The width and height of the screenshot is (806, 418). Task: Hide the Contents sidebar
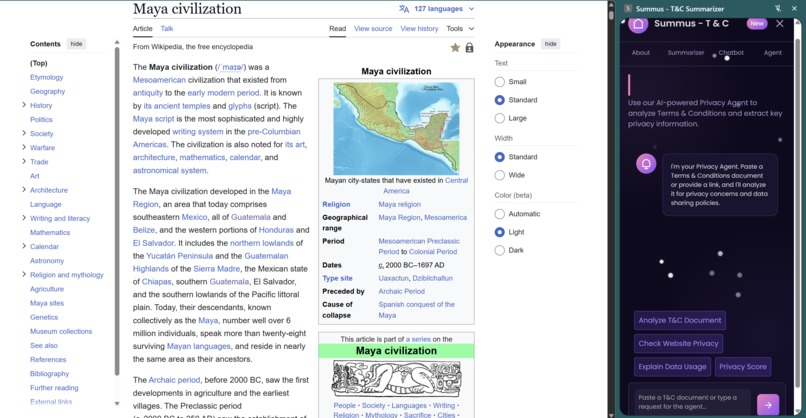tap(76, 44)
